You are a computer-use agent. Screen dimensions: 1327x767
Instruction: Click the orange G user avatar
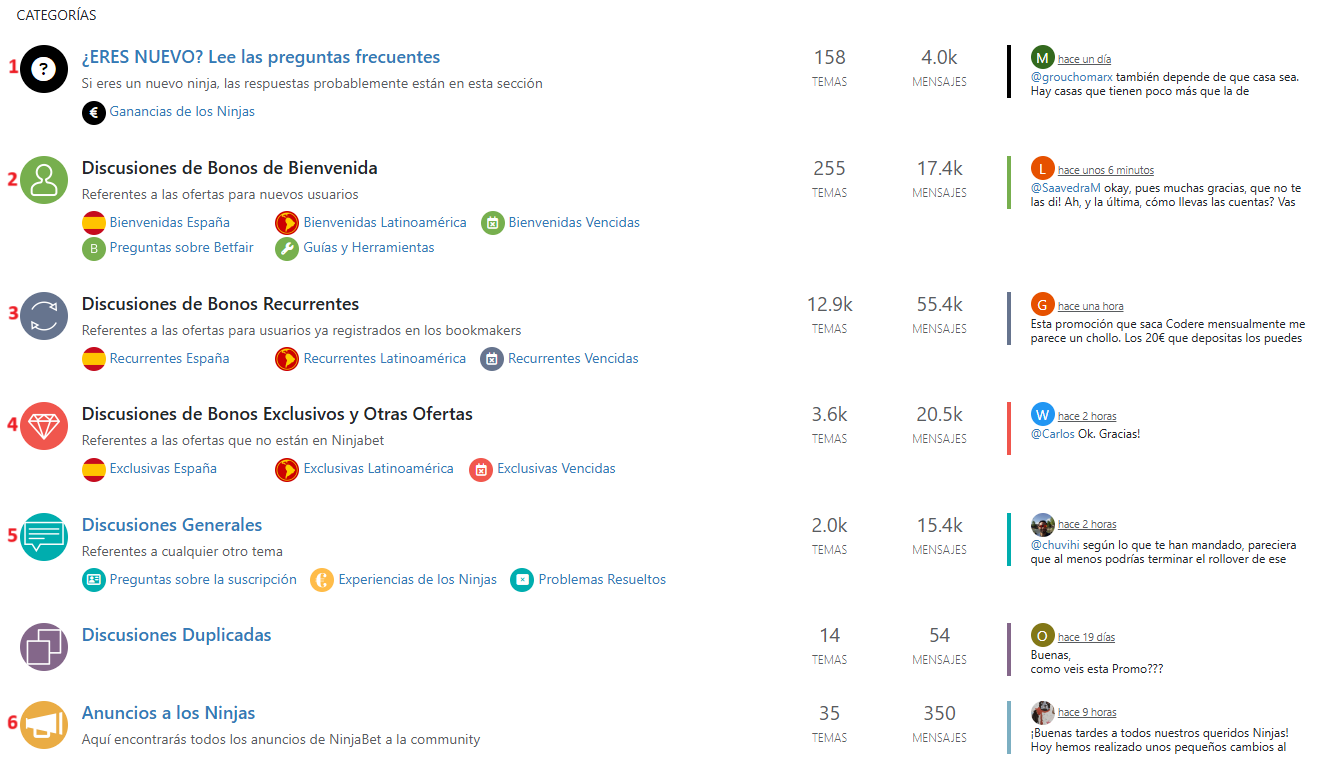coord(1043,304)
